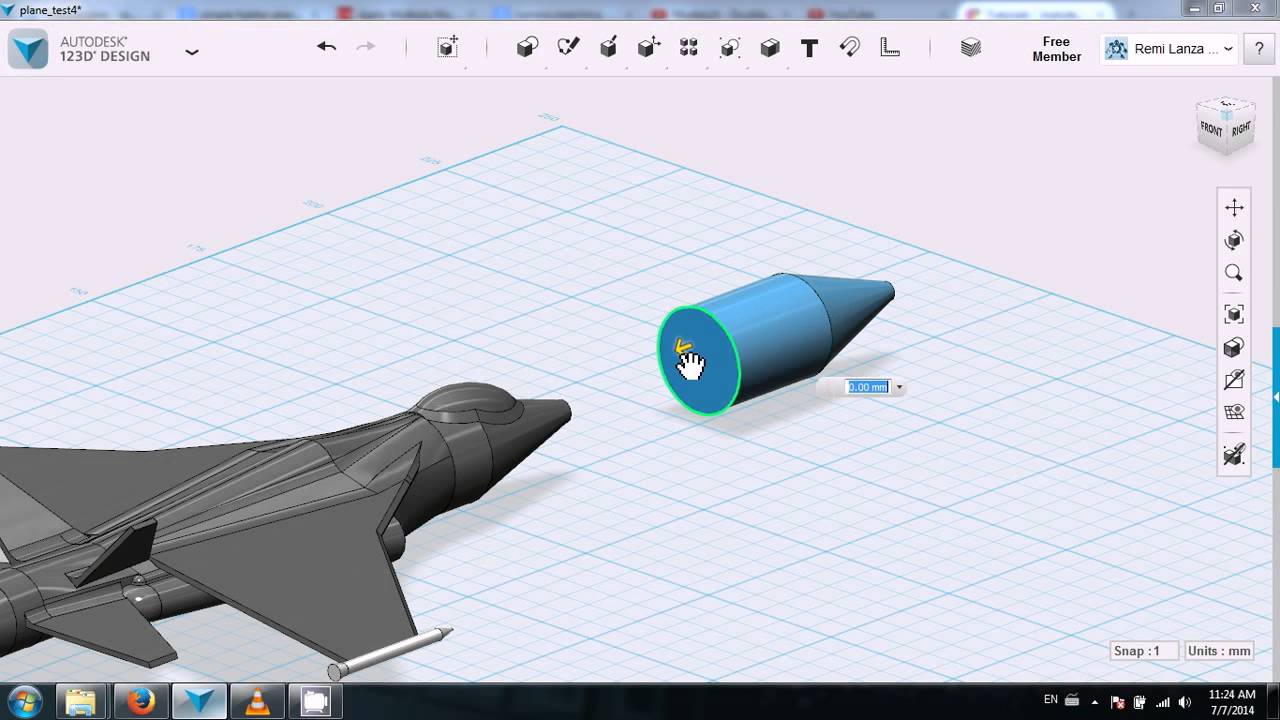Open the Help question mark button
This screenshot has height=720, width=1280.
(x=1259, y=49)
